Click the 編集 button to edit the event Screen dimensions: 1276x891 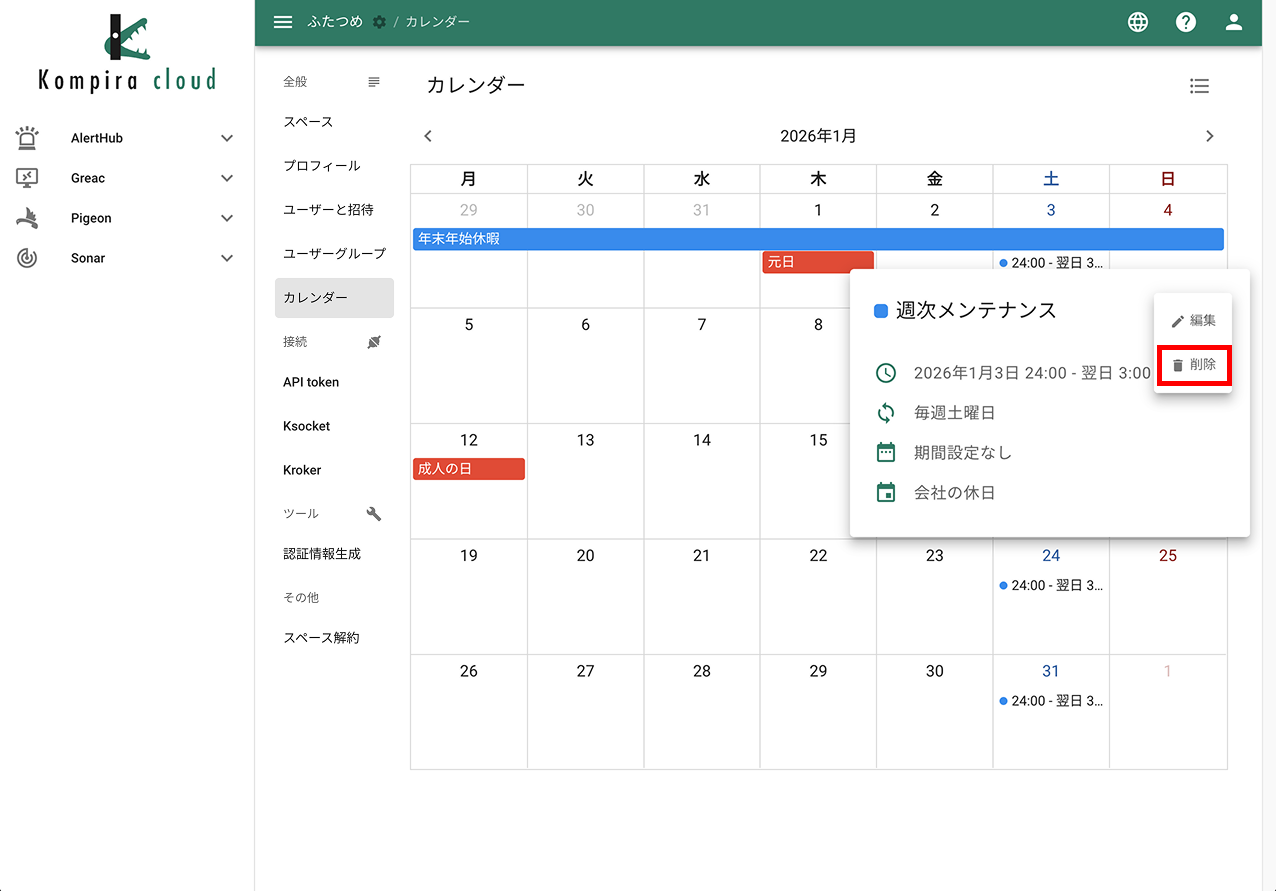(x=1194, y=319)
